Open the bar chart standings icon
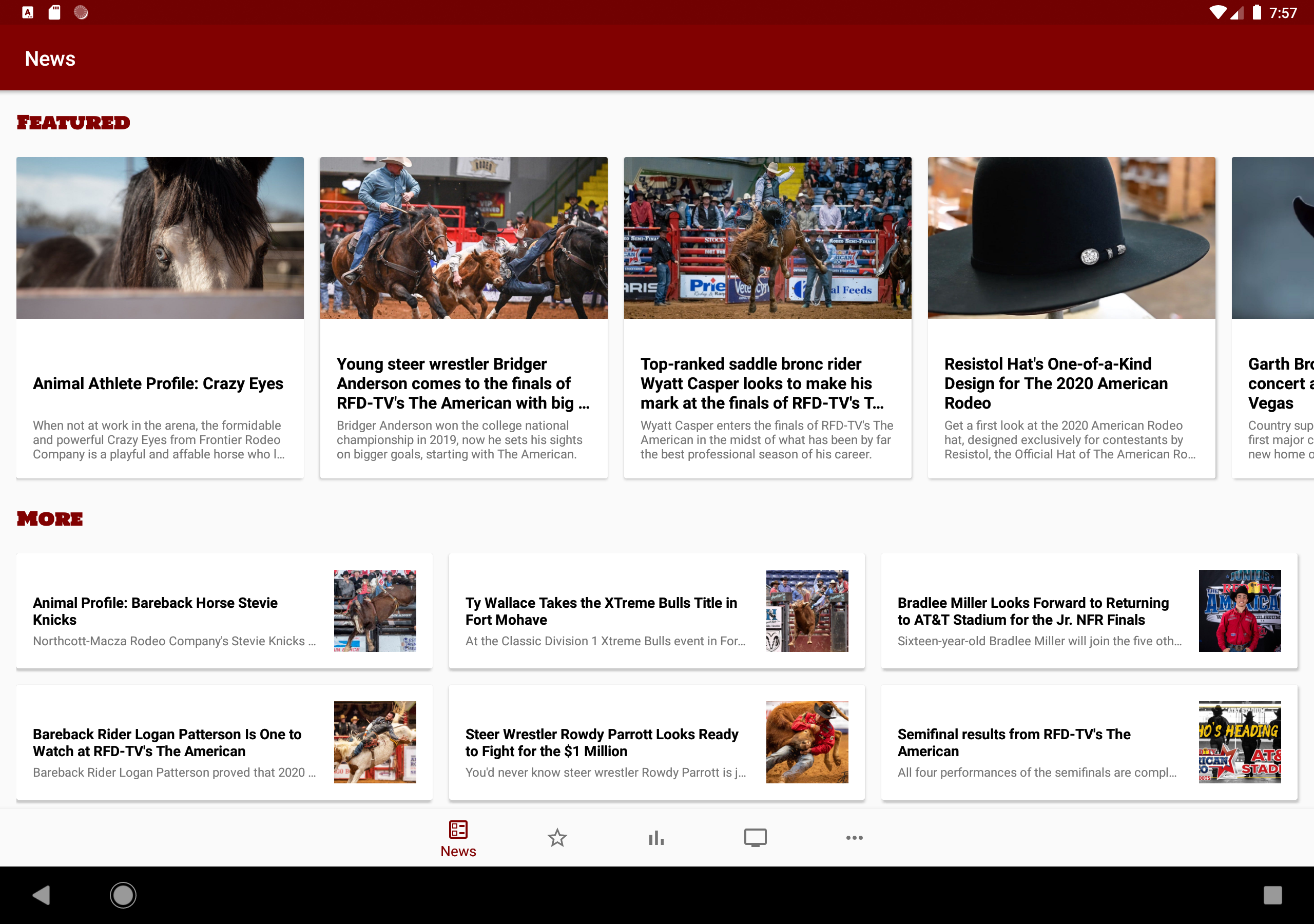The image size is (1314, 924). 656,838
